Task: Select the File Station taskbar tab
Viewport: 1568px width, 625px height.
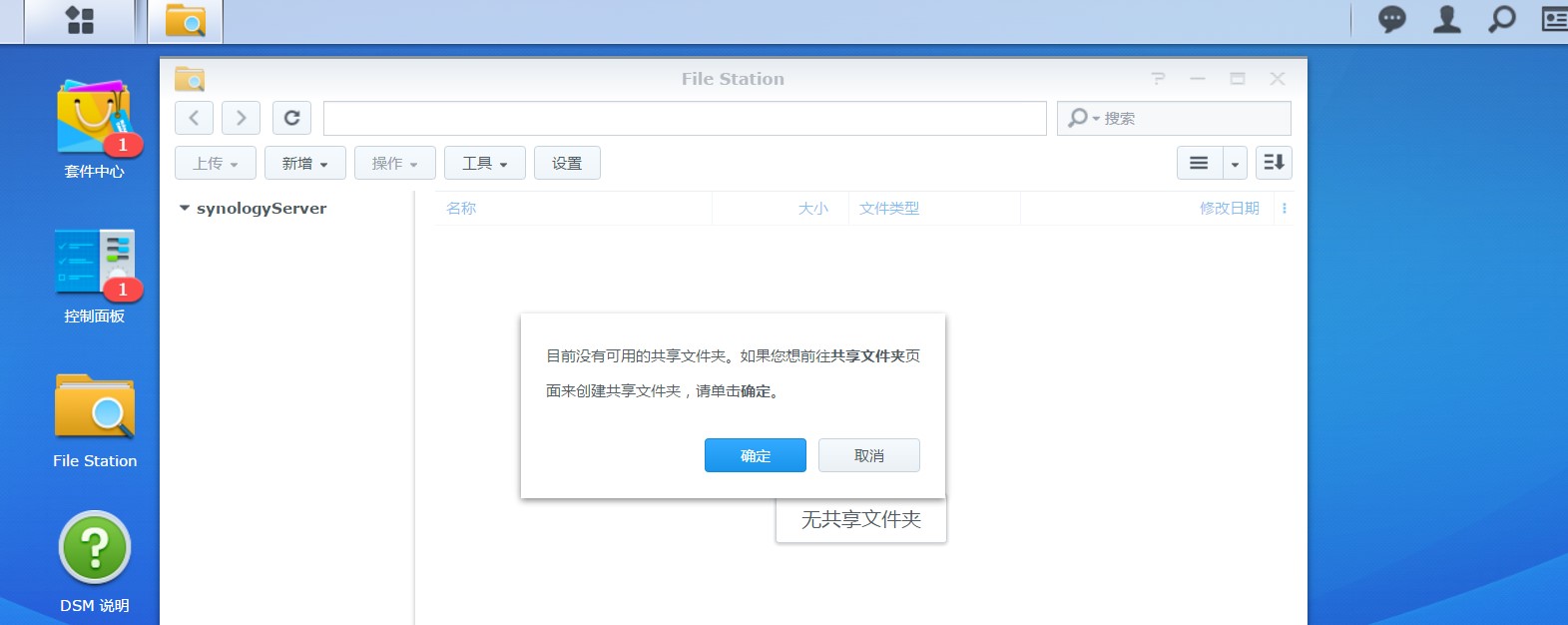Action: click(x=186, y=20)
